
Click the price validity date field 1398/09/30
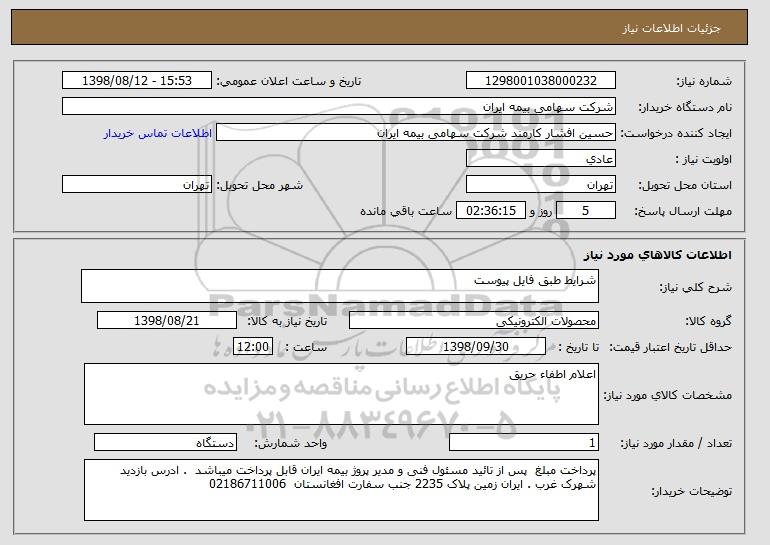476,347
